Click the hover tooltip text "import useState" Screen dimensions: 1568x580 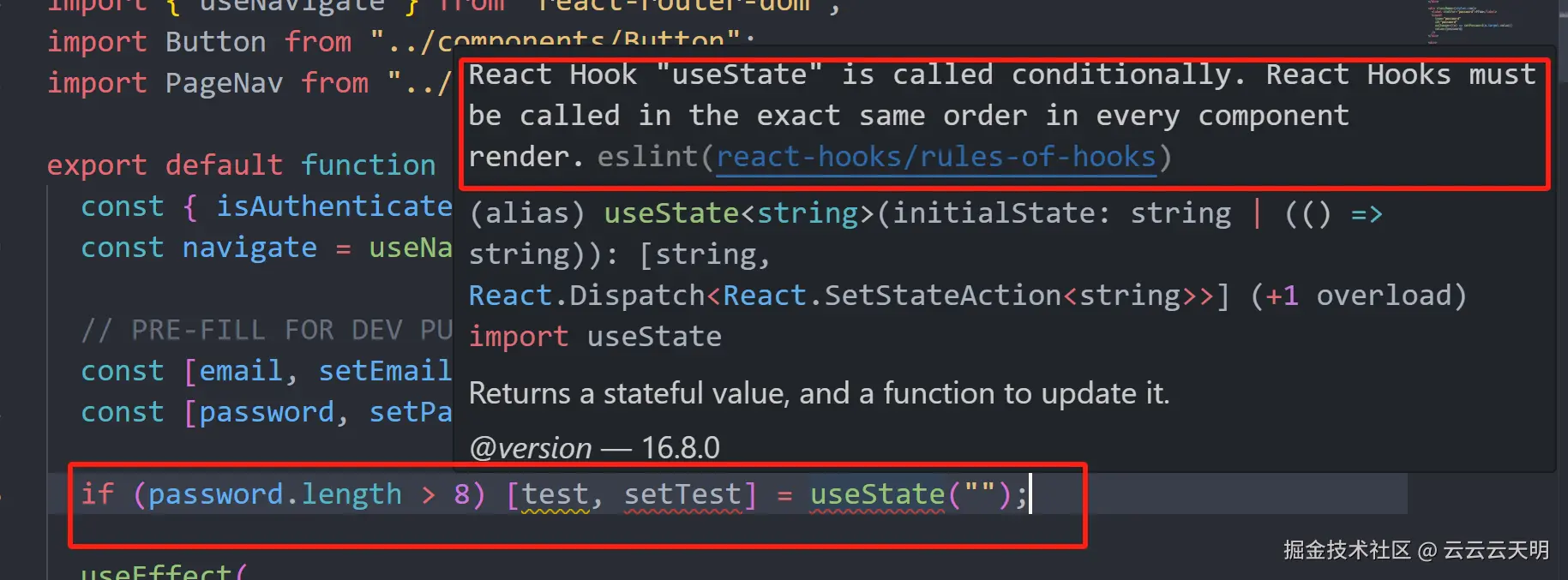[595, 337]
